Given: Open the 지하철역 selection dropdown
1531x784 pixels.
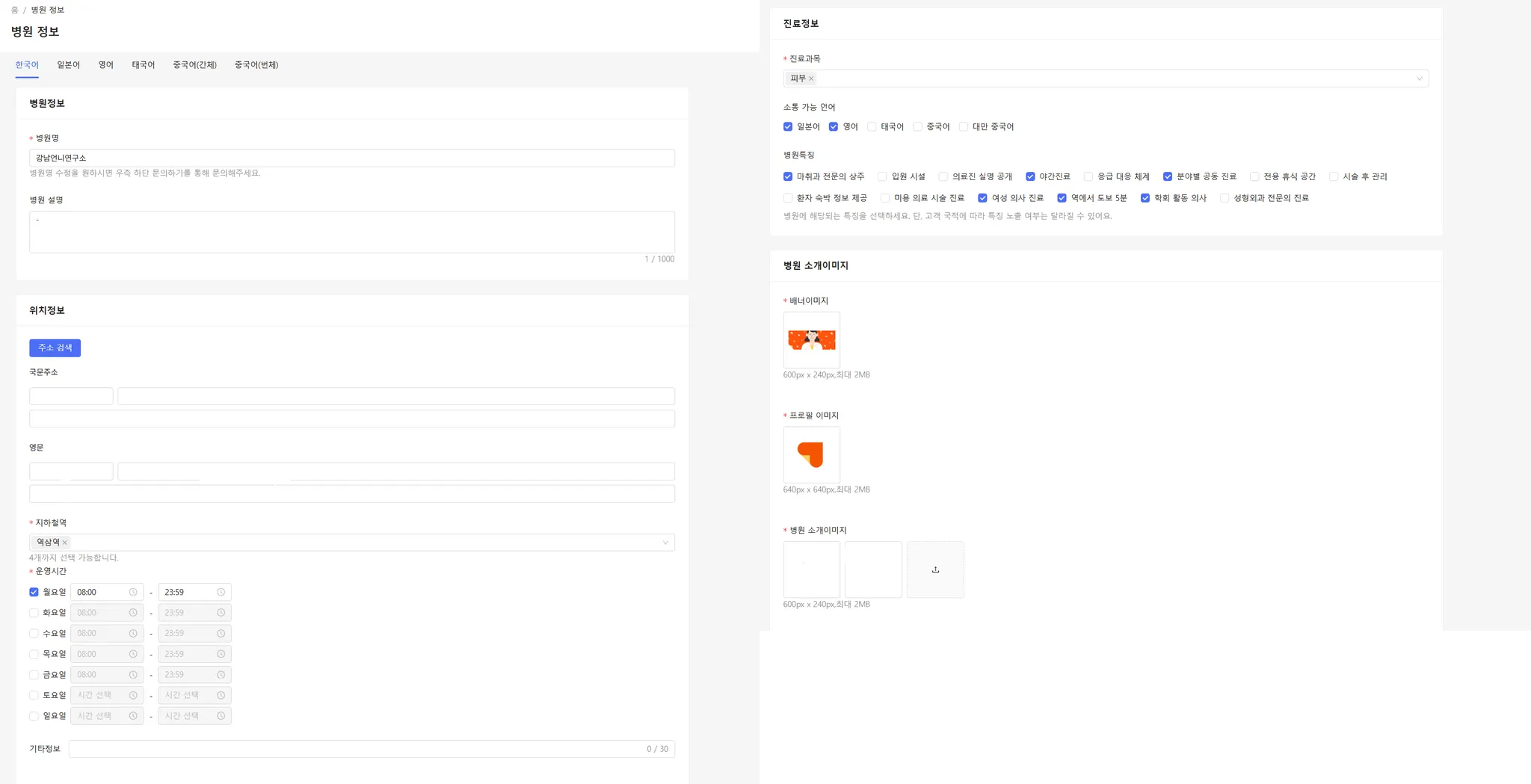Looking at the screenshot, I should [x=665, y=543].
